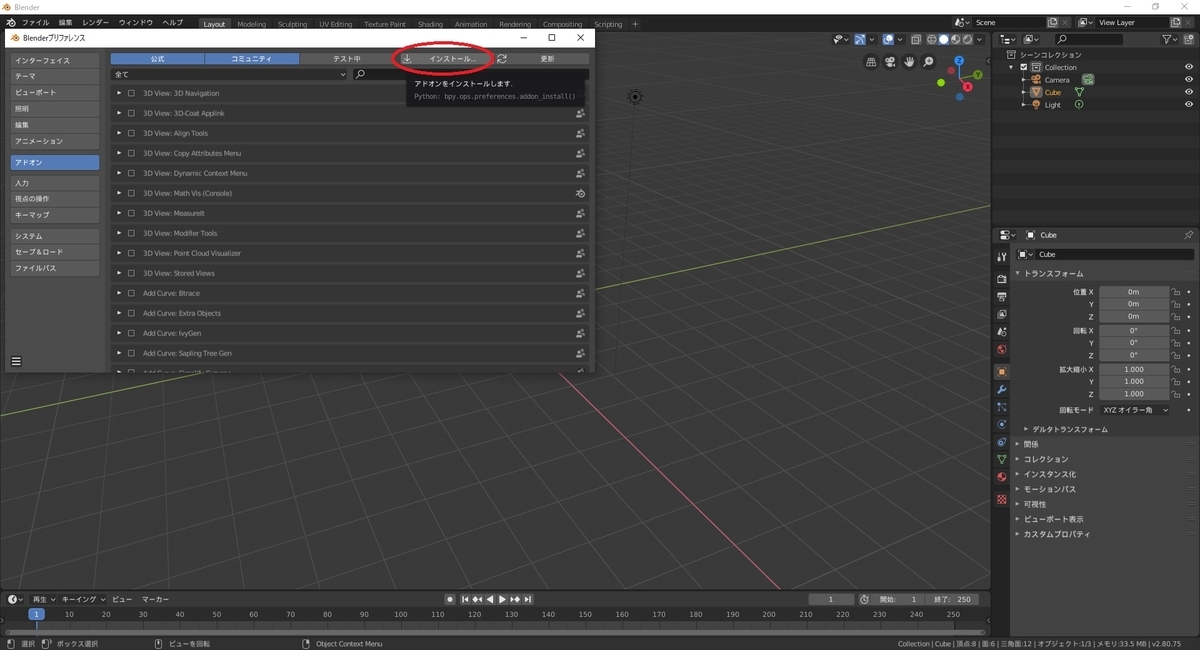Open the Object properties tab icon
Image resolution: width=1200 pixels, height=650 pixels.
[1001, 372]
